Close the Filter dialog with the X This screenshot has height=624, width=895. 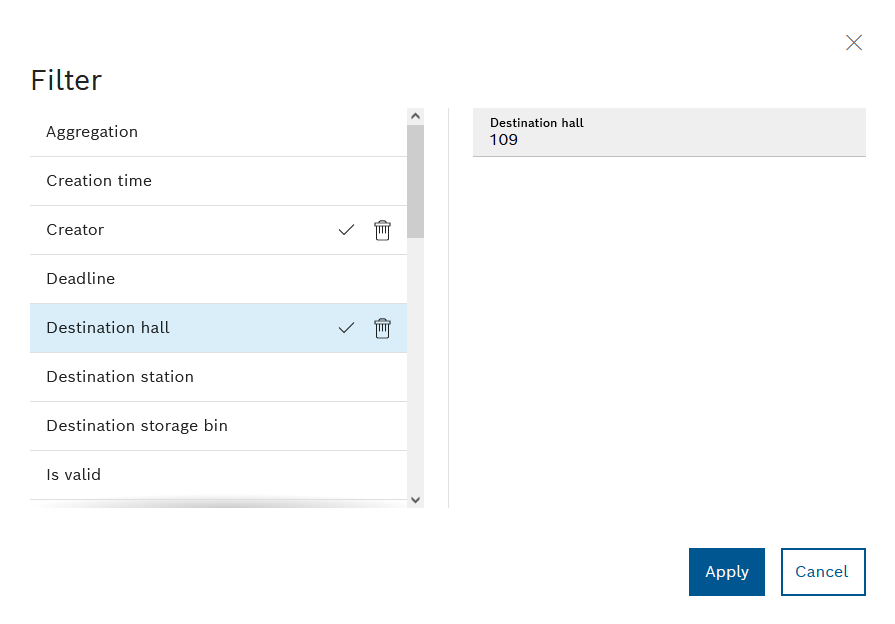point(853,42)
